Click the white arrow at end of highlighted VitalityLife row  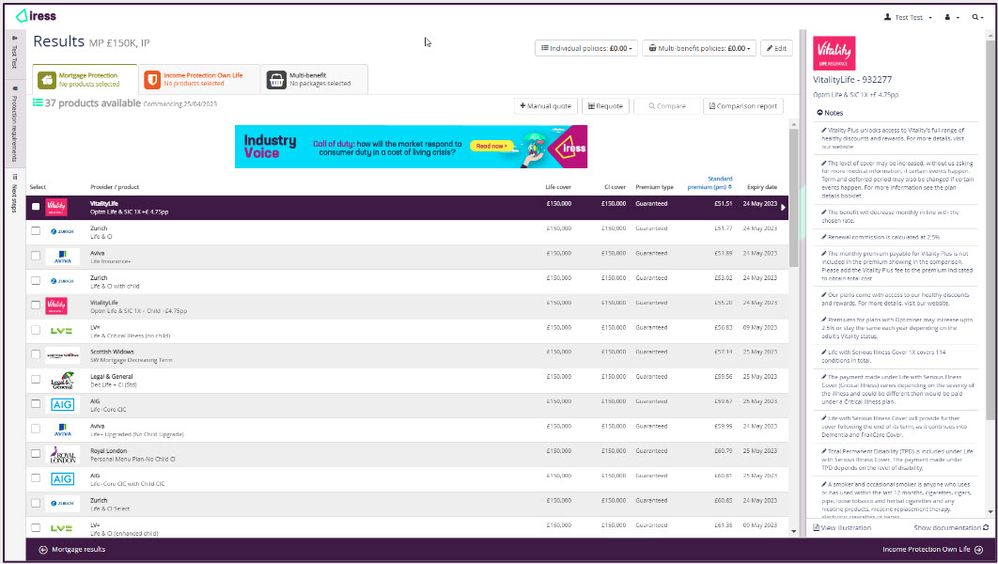783,208
